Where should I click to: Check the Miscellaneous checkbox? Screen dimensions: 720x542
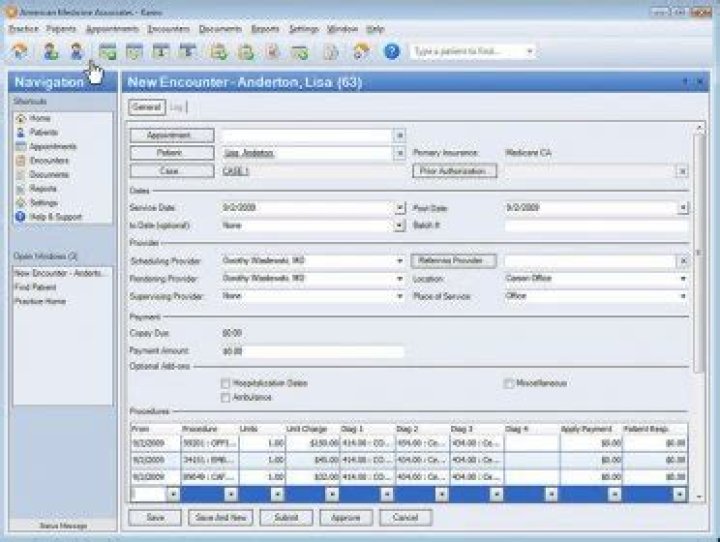coord(508,383)
